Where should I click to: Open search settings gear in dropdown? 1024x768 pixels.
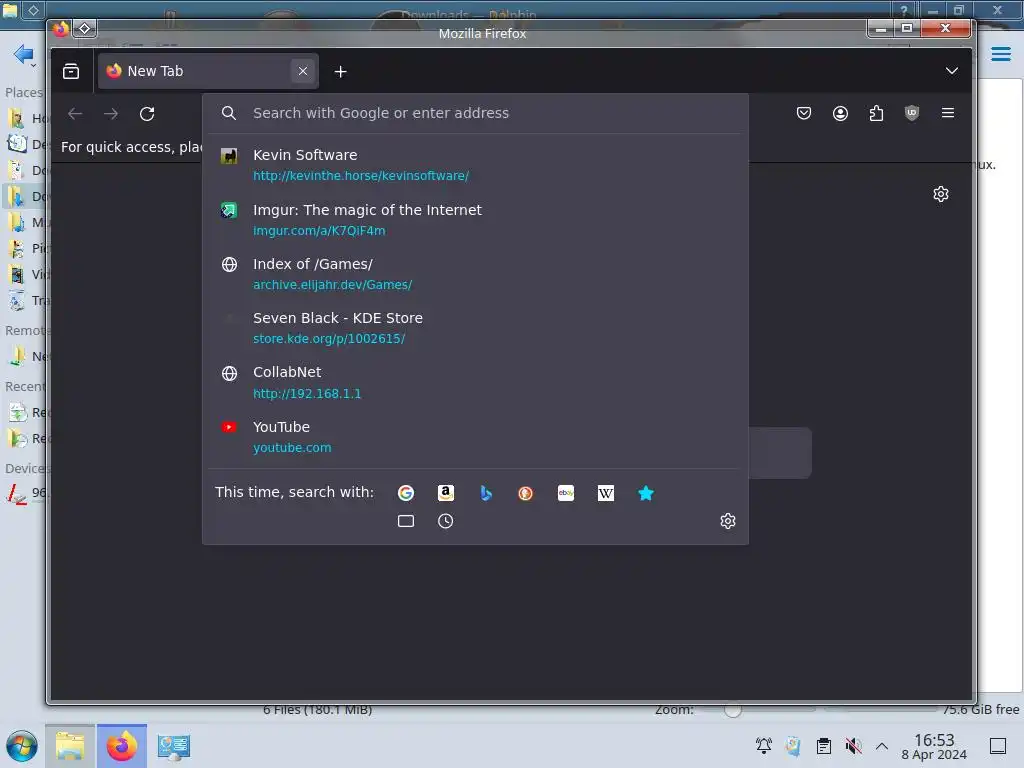(x=728, y=520)
